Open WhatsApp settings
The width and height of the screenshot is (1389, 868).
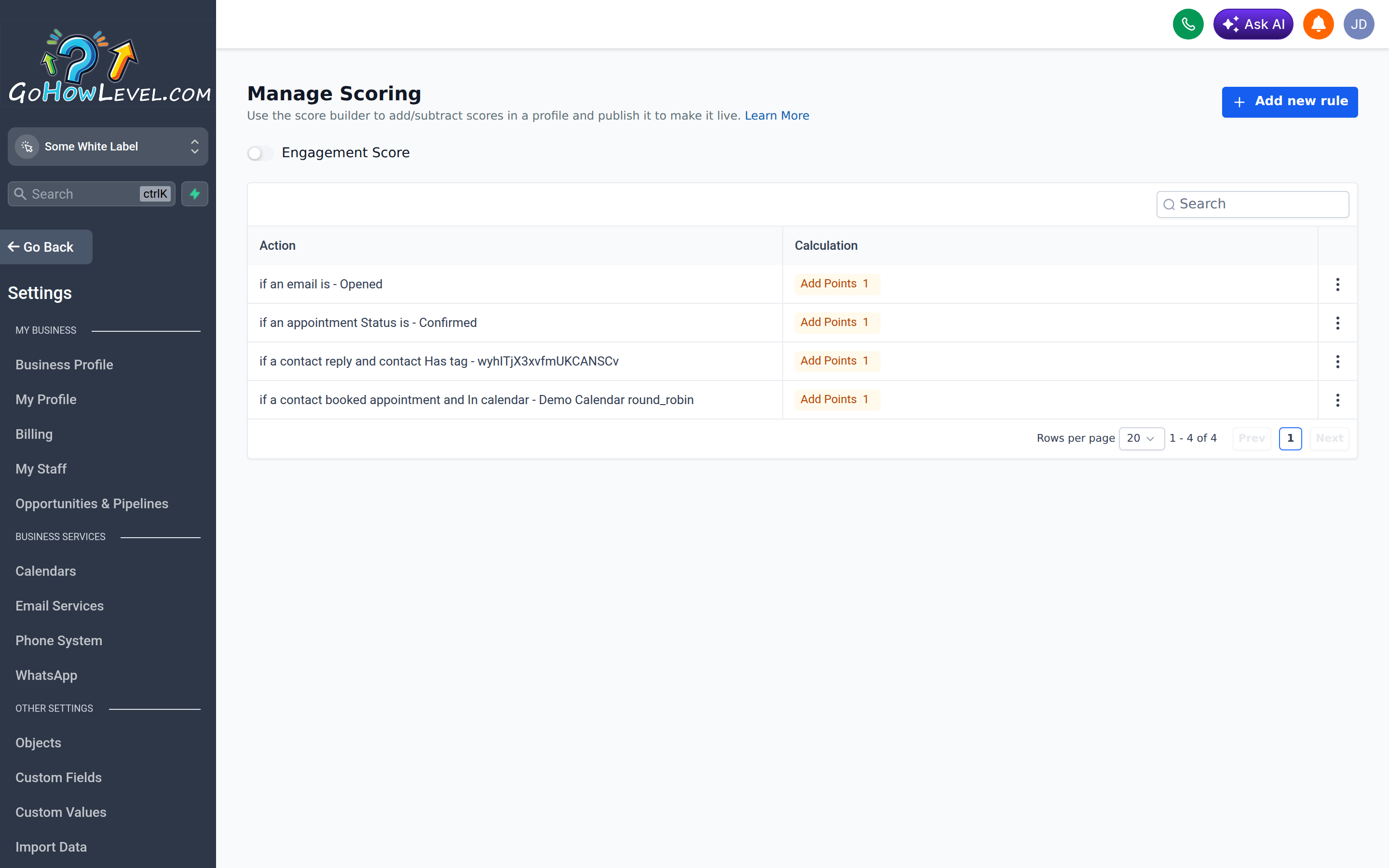[46, 675]
